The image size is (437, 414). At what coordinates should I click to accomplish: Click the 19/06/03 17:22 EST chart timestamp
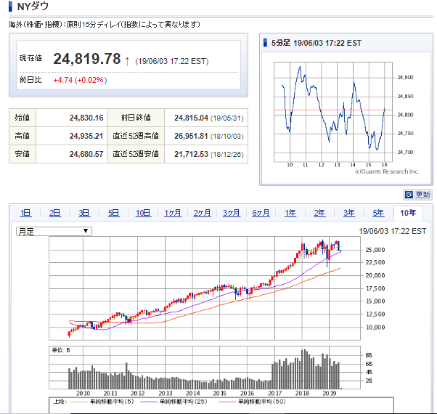pyautogui.click(x=393, y=231)
